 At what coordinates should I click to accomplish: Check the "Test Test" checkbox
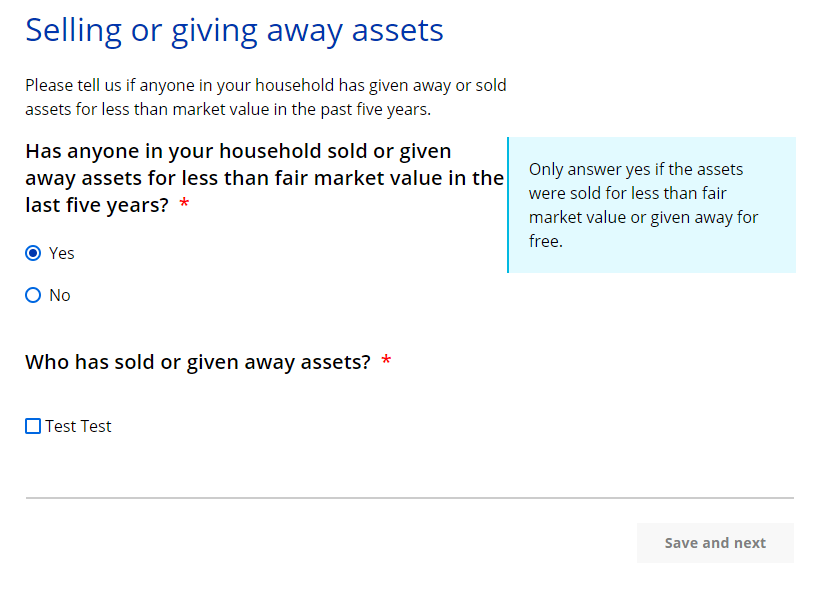tap(33, 426)
